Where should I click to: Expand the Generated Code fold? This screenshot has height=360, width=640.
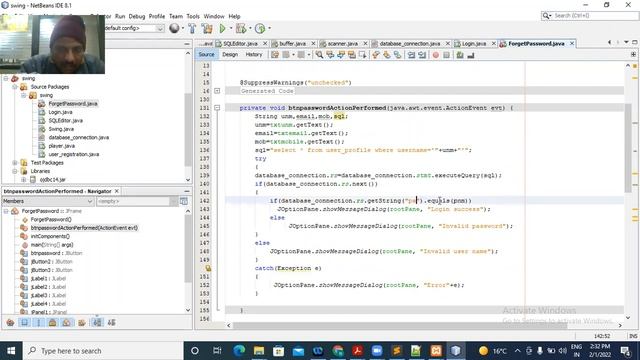point(217,91)
